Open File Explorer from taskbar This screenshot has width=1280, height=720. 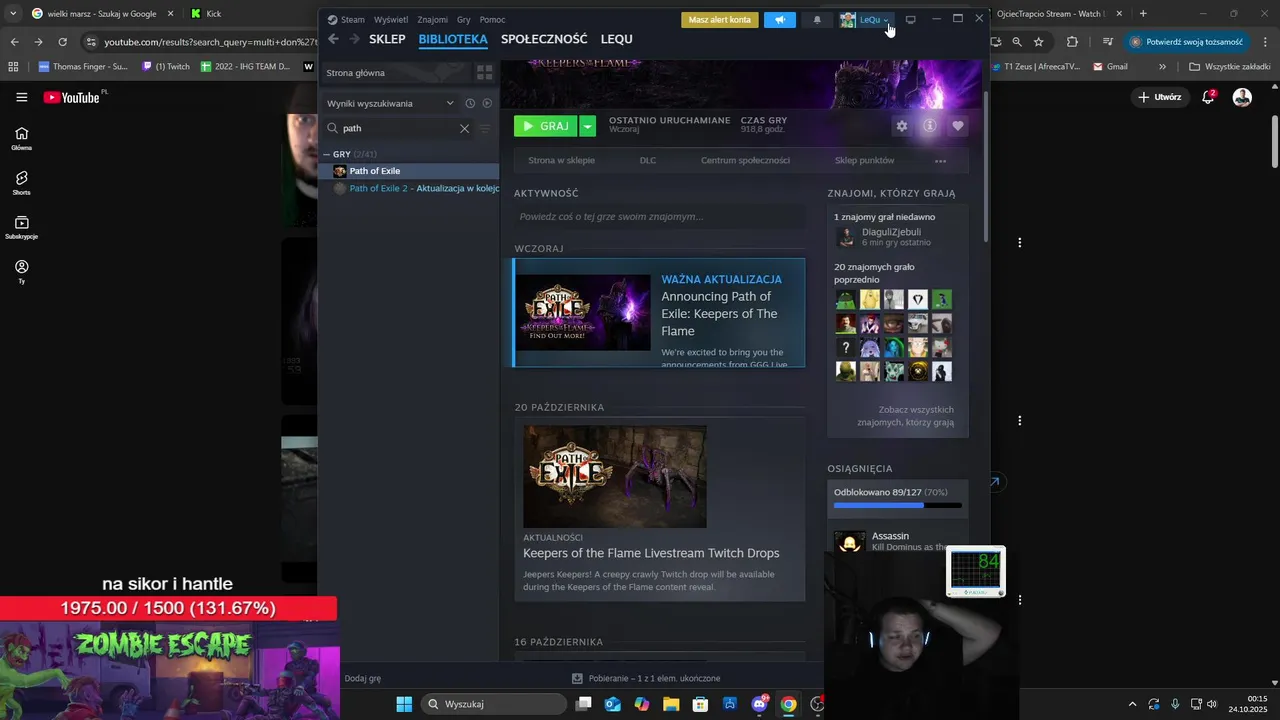(x=671, y=704)
